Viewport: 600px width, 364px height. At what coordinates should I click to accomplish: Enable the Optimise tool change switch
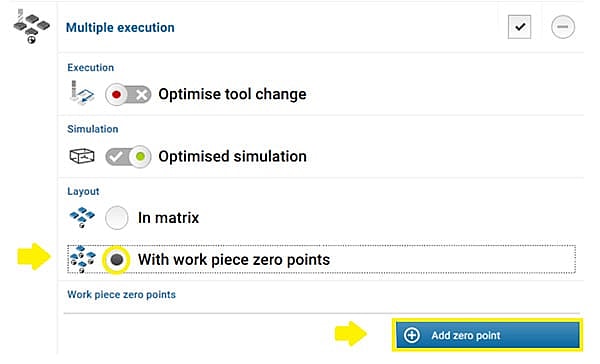(128, 94)
